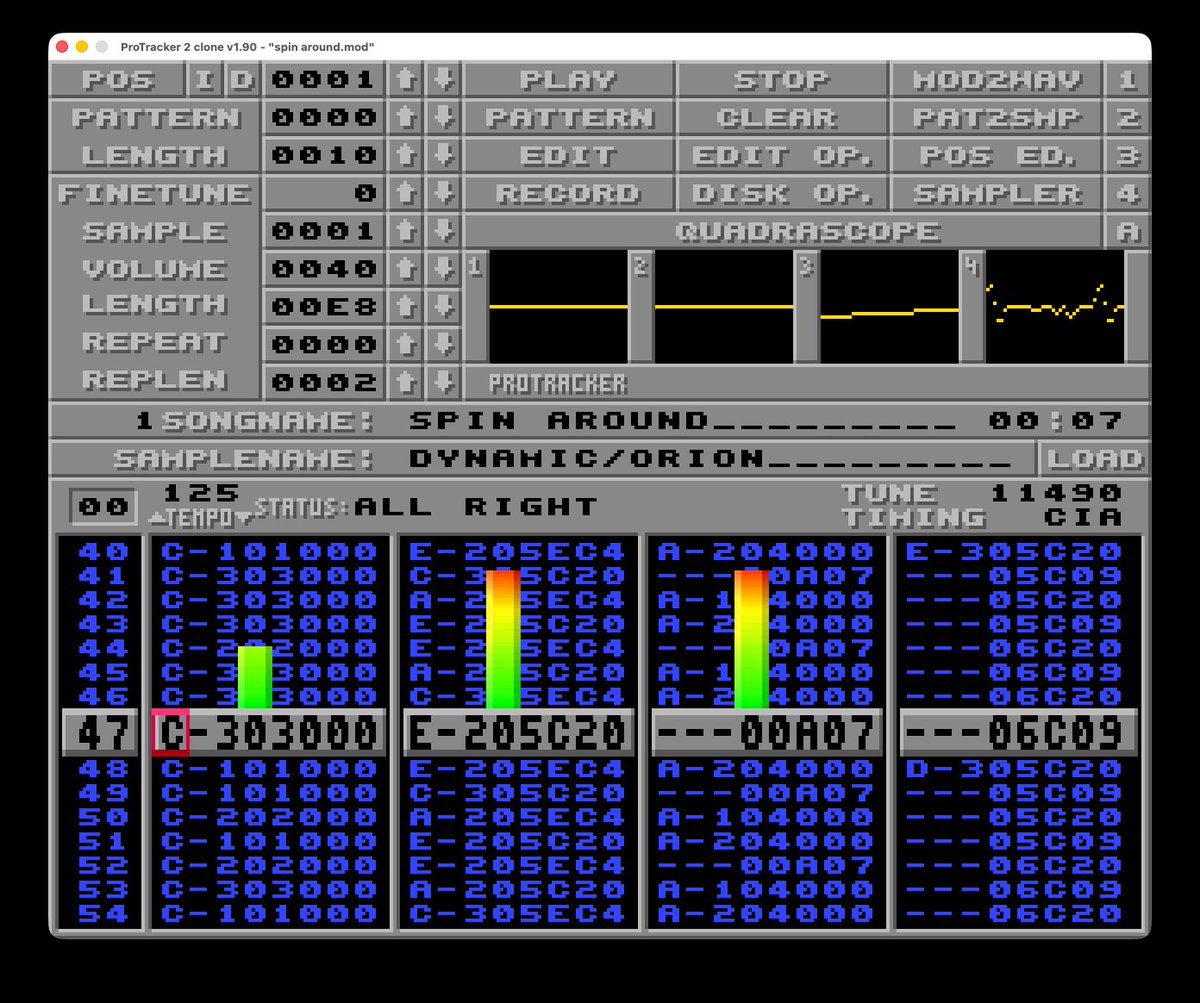The width and height of the screenshot is (1200, 1003).
Task: Click current row channel 2 cell E-205C20
Action: point(518,733)
